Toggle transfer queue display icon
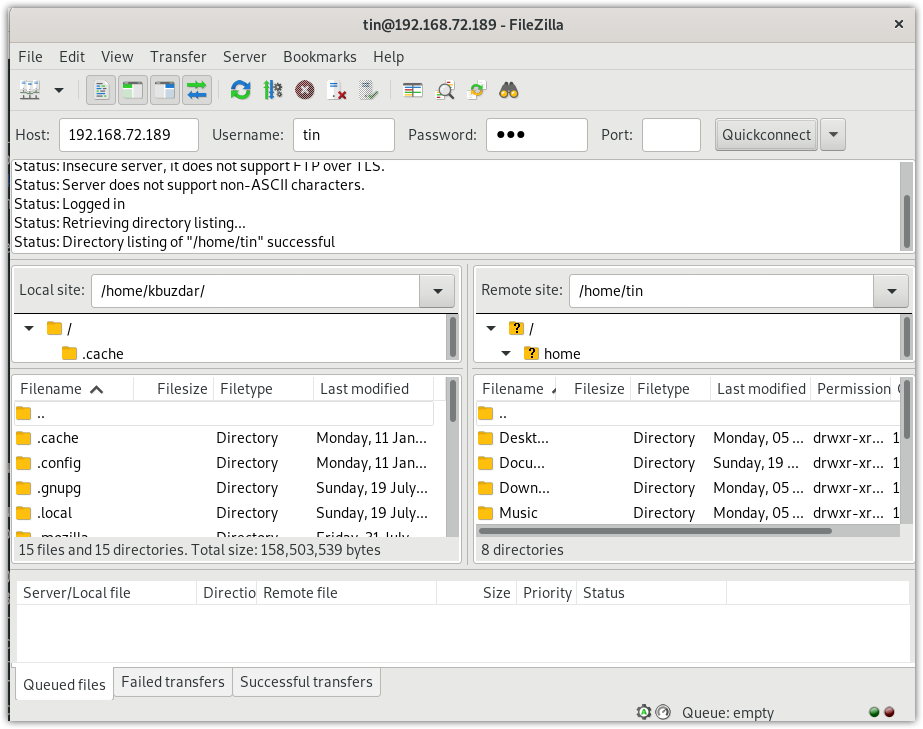Viewport: 923px width, 729px height. tap(196, 91)
